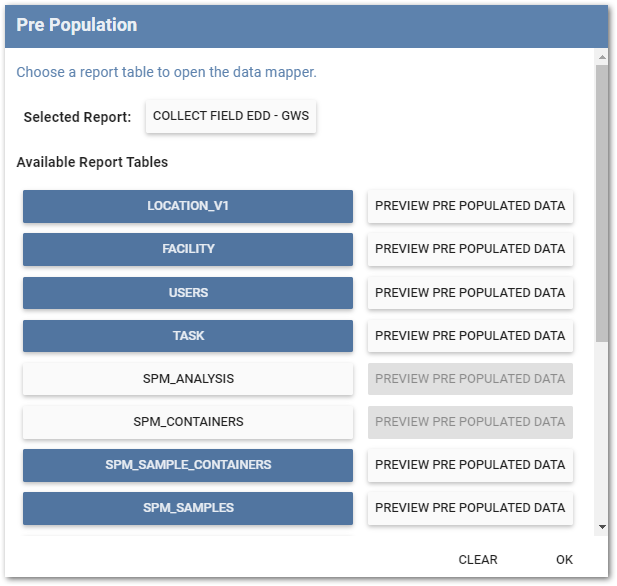Click the scrollbar track below the thumb
Image resolution: width=617 pixels, height=586 pixels.
(x=601, y=430)
